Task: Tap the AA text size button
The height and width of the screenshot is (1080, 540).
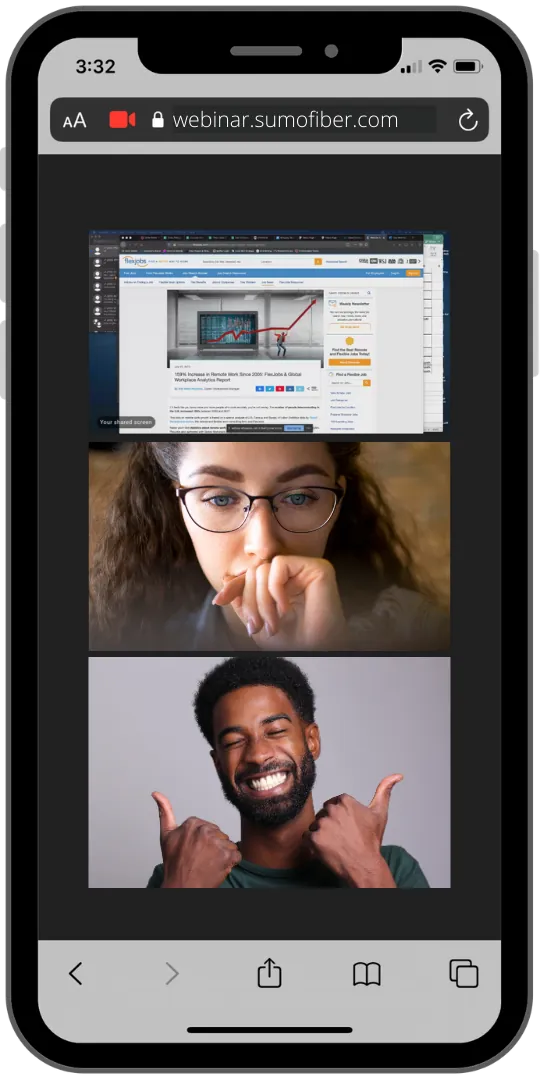Action: 74,121
